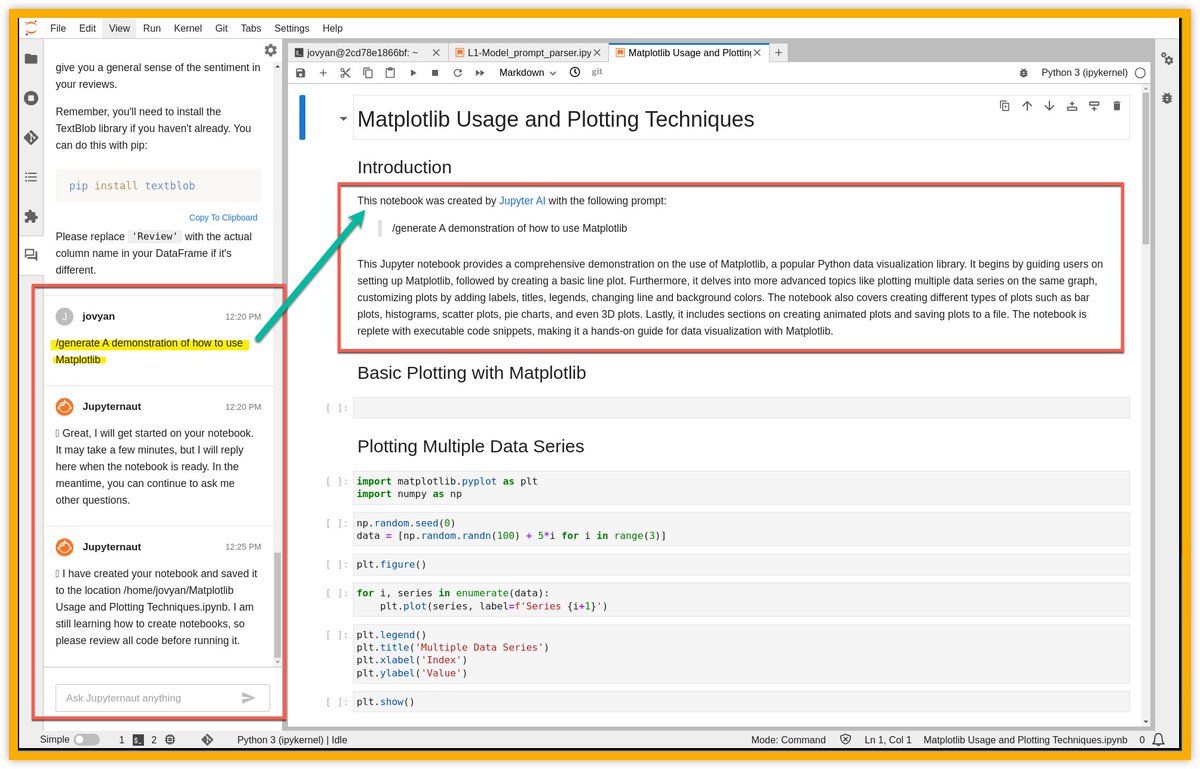
Task: Open the Kernel menu
Action: click(x=187, y=28)
